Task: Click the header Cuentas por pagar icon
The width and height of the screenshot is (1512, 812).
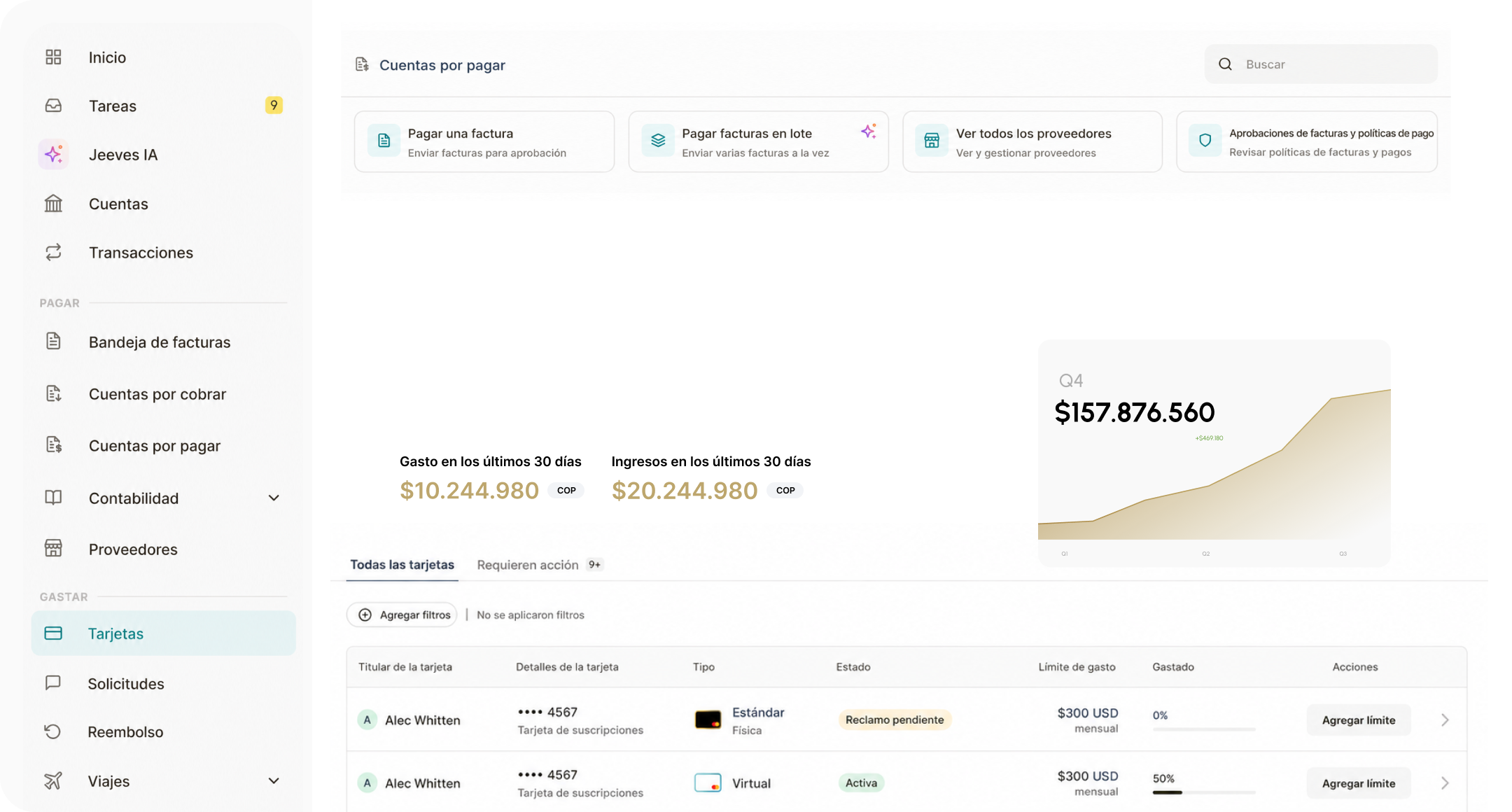Action: tap(362, 64)
